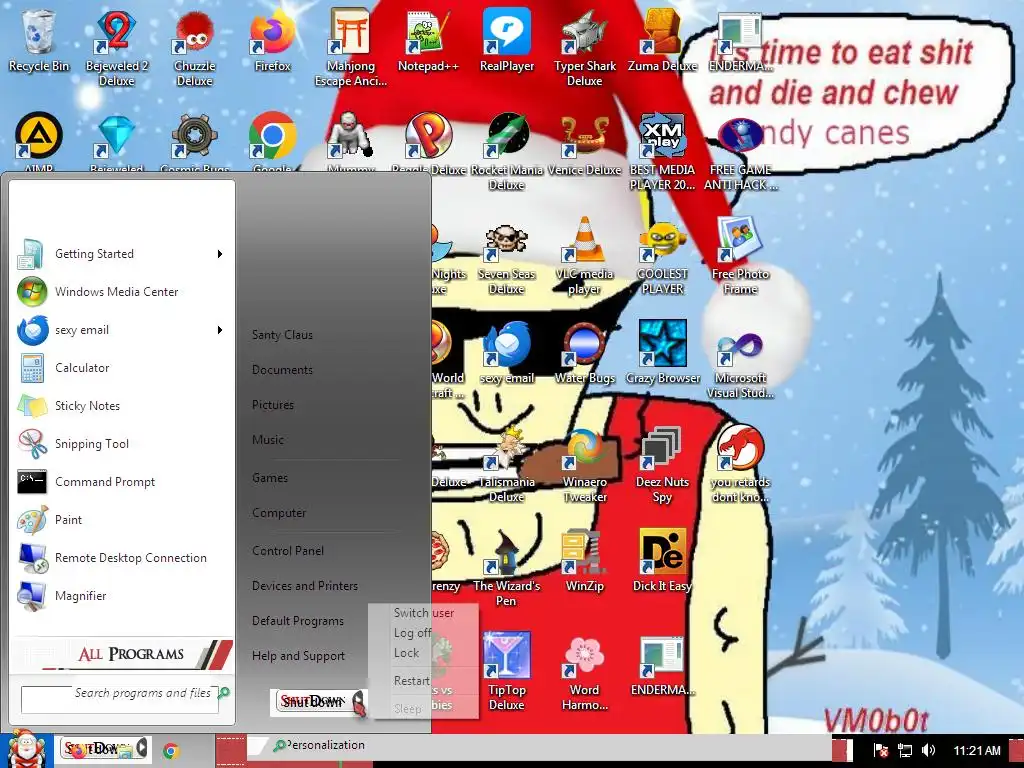Image resolution: width=1024 pixels, height=768 pixels.
Task: Open Mahjong Escape Ancient shortcut
Action: pyautogui.click(x=351, y=47)
